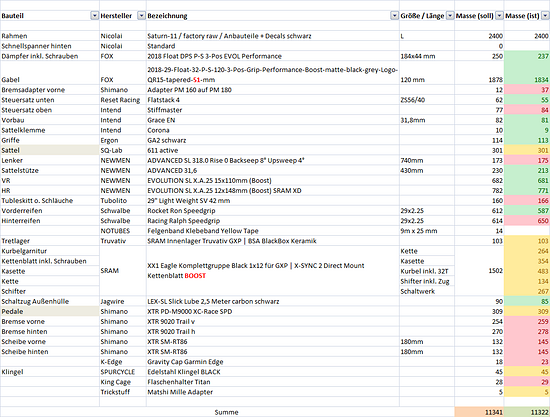The height and width of the screenshot is (417, 550).
Task: Open the Masse (soll) filter dropdown
Action: click(499, 16)
